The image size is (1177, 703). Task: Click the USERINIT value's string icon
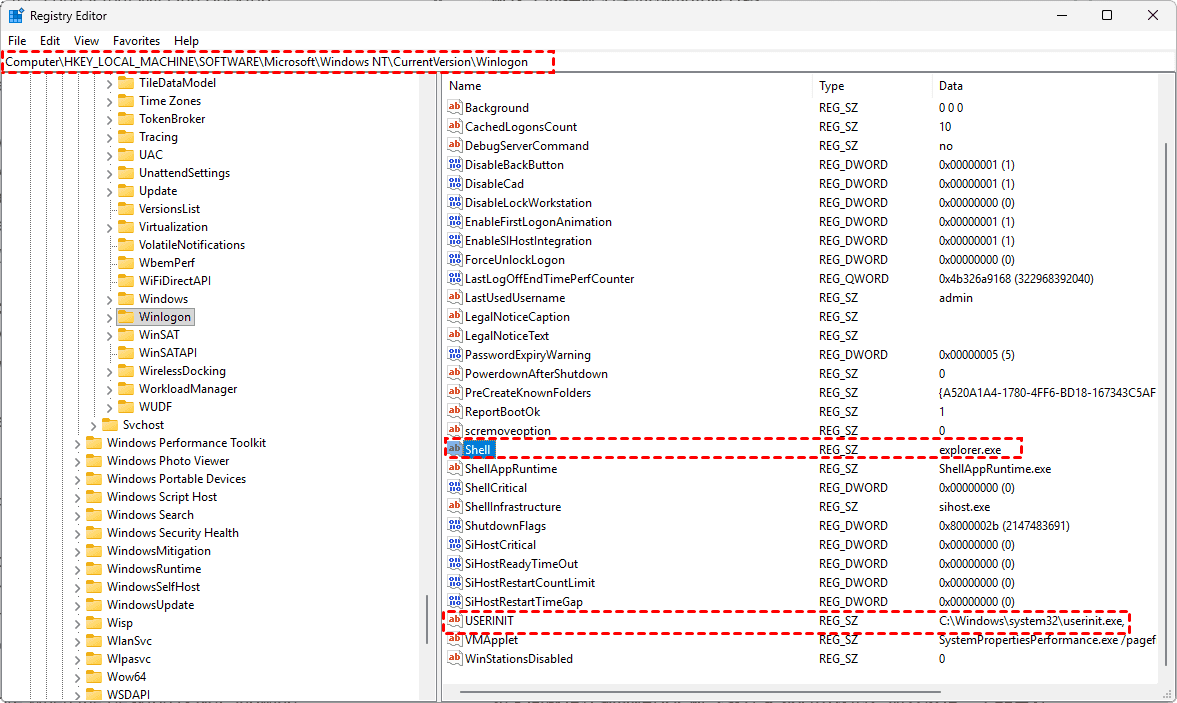tap(454, 621)
